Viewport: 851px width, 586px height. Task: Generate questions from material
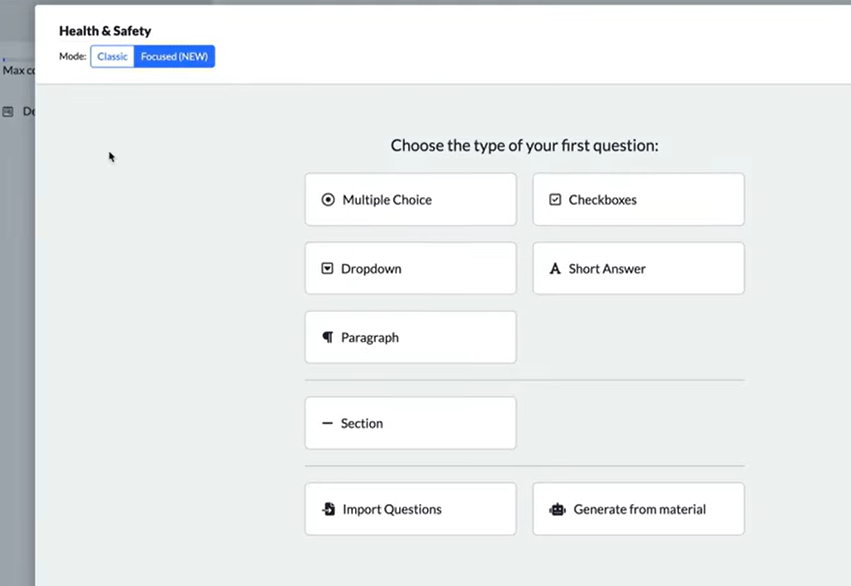click(638, 509)
